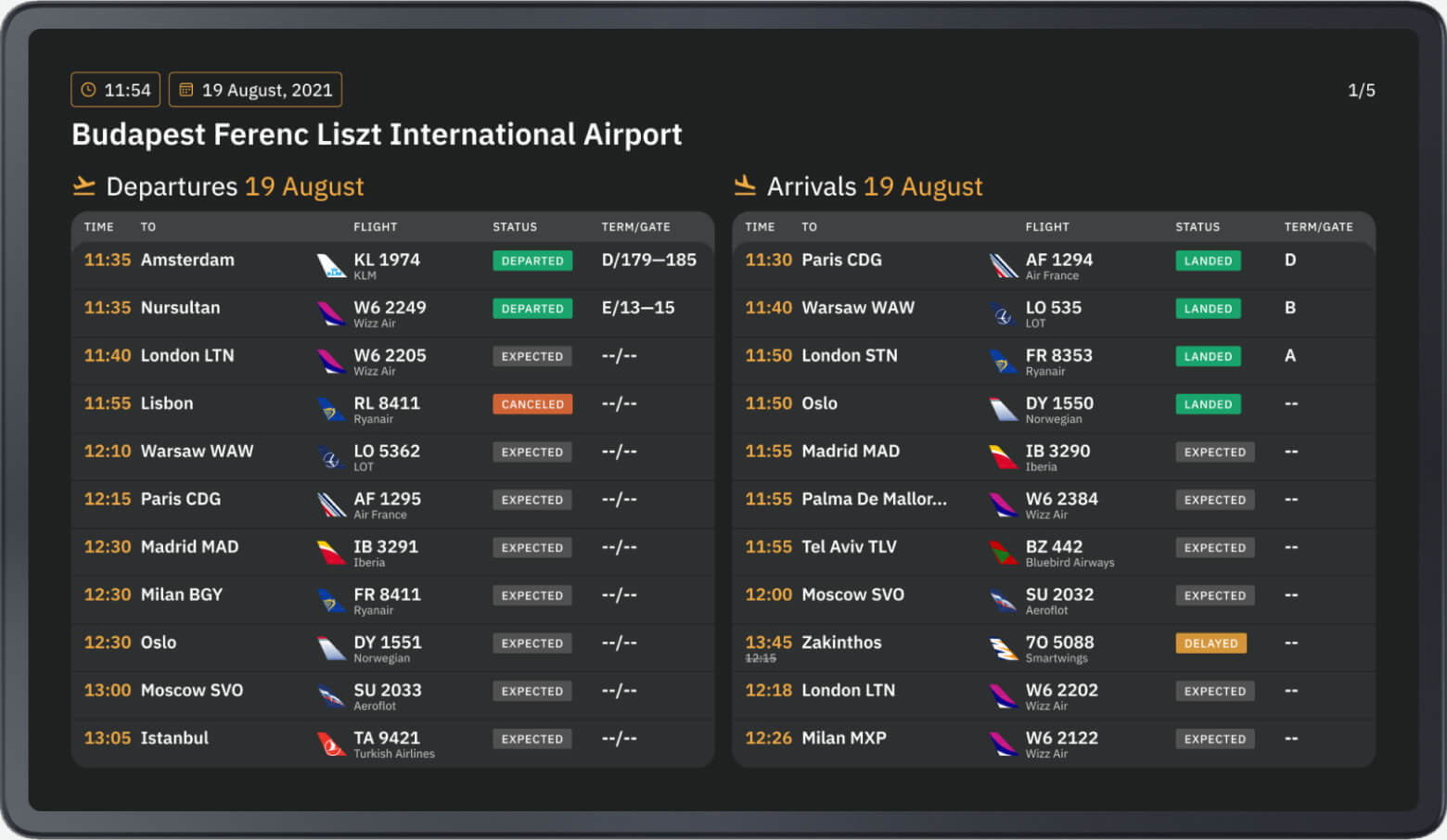1447x840 pixels.
Task: Toggle the CANCELED status on the Lisbon flight
Action: click(x=531, y=403)
